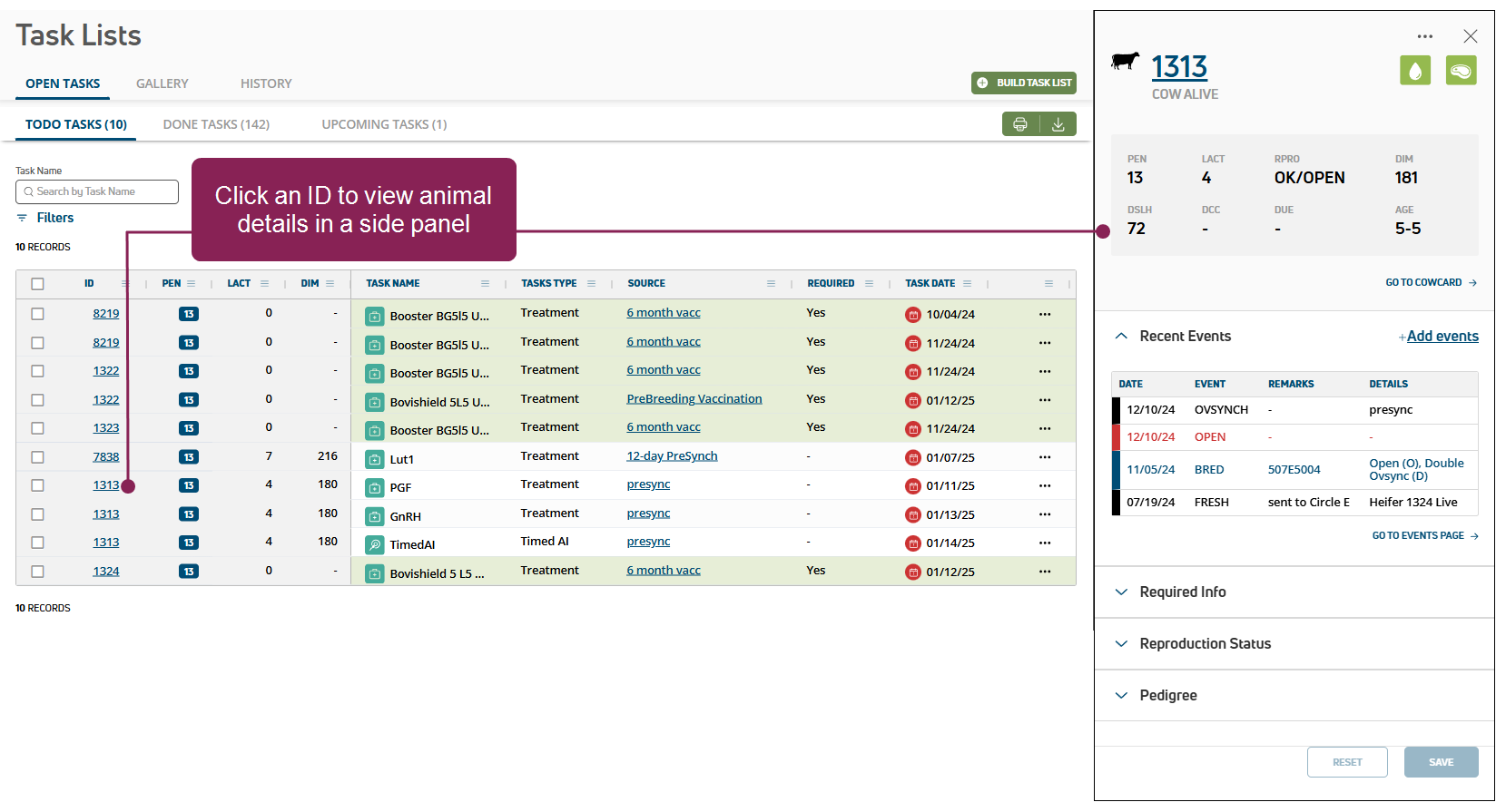This screenshot has height=812, width=1506.
Task: Select the checkbox for animal 1324
Action: point(37,572)
